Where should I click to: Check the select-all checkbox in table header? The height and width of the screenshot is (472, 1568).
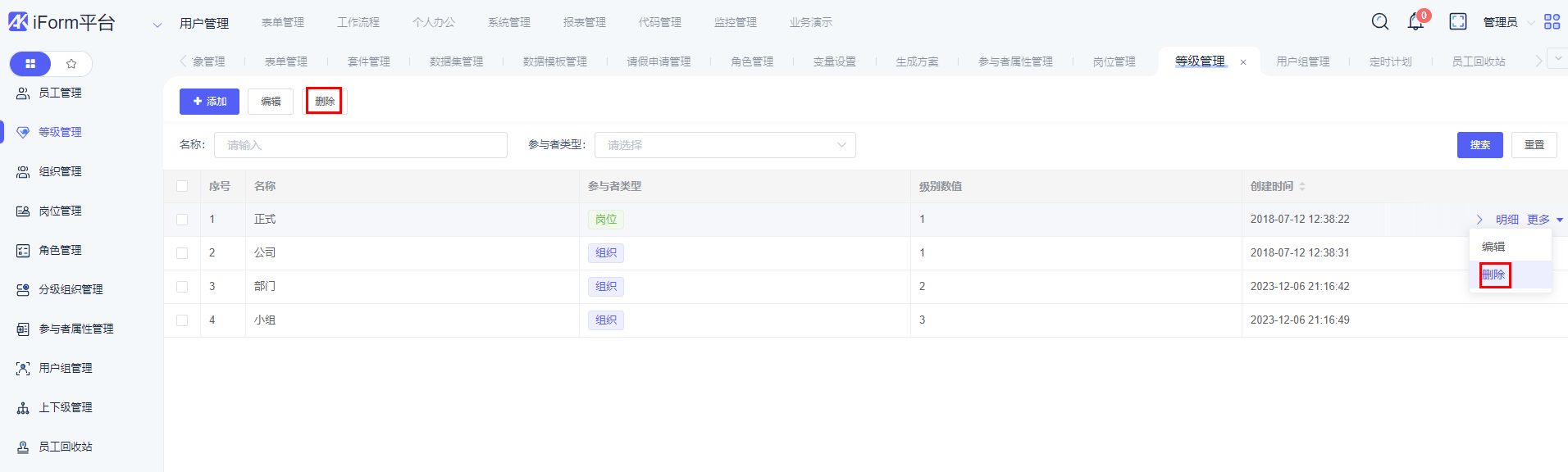coord(182,186)
